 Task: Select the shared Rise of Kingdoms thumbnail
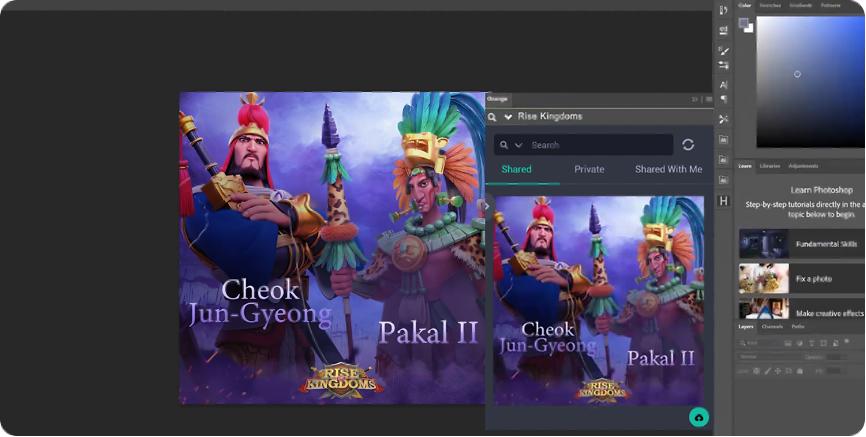click(599, 301)
